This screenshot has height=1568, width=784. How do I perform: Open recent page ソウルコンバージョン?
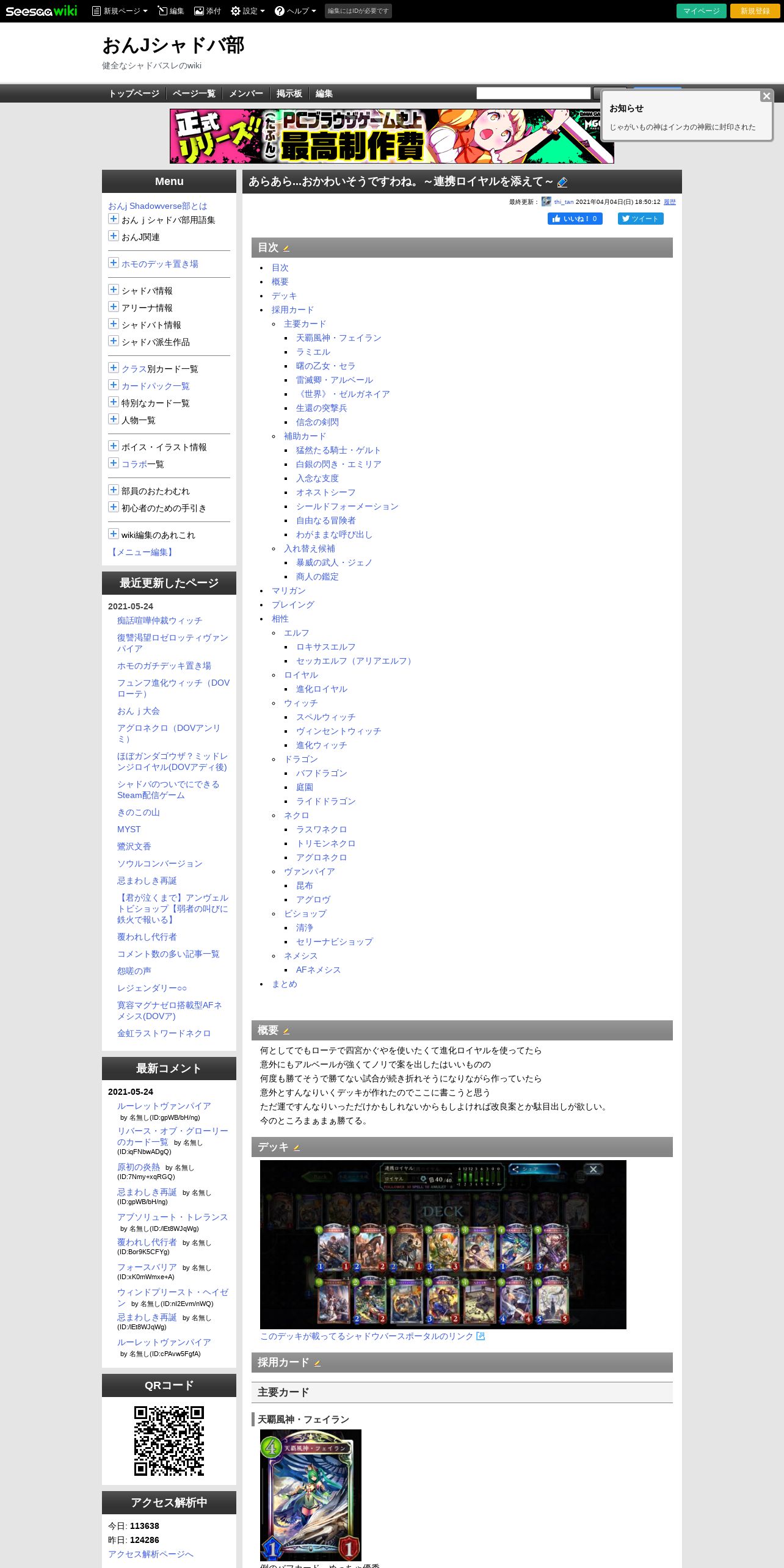[x=159, y=863]
